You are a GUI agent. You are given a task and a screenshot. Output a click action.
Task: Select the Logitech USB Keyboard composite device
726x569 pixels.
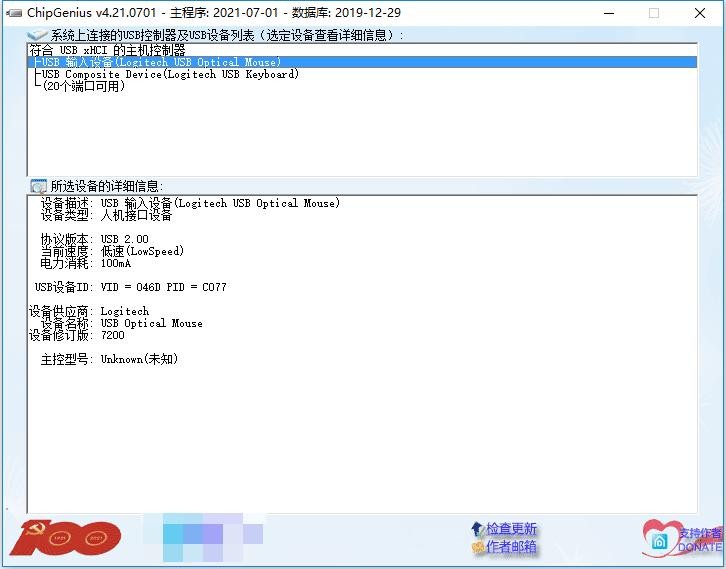(x=362, y=74)
